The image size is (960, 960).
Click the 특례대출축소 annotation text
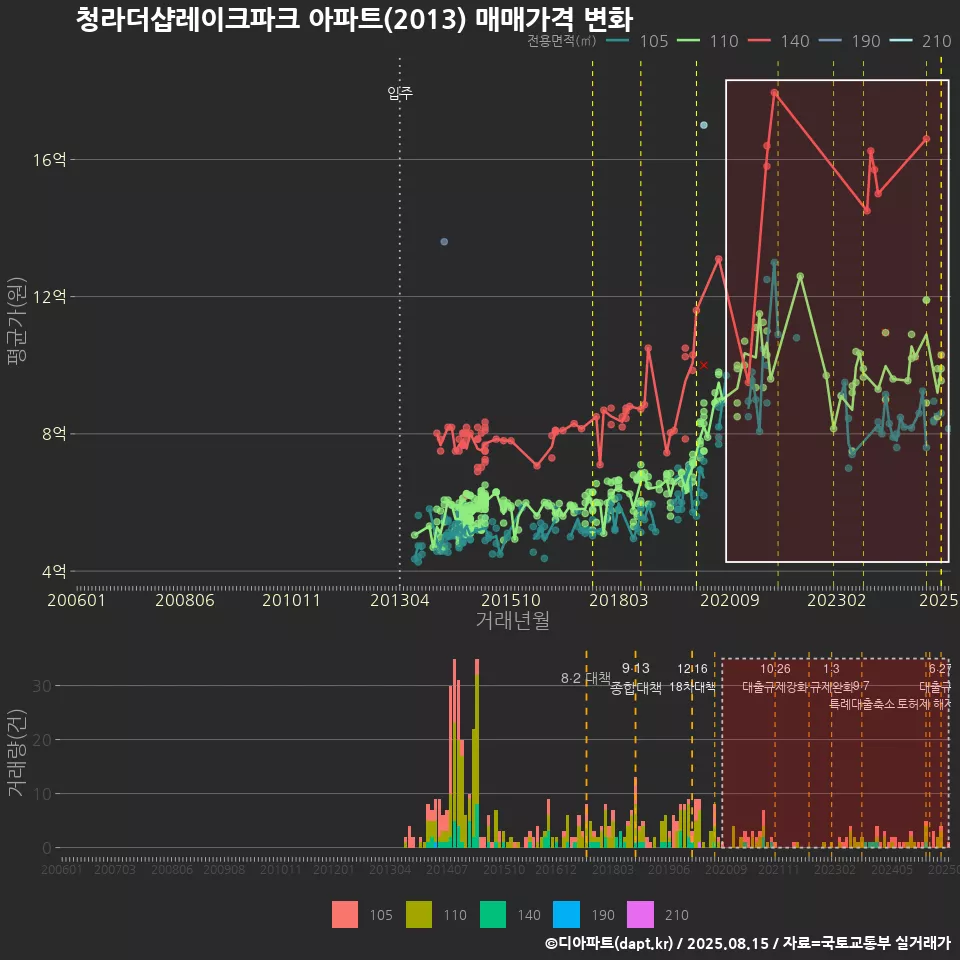862,704
